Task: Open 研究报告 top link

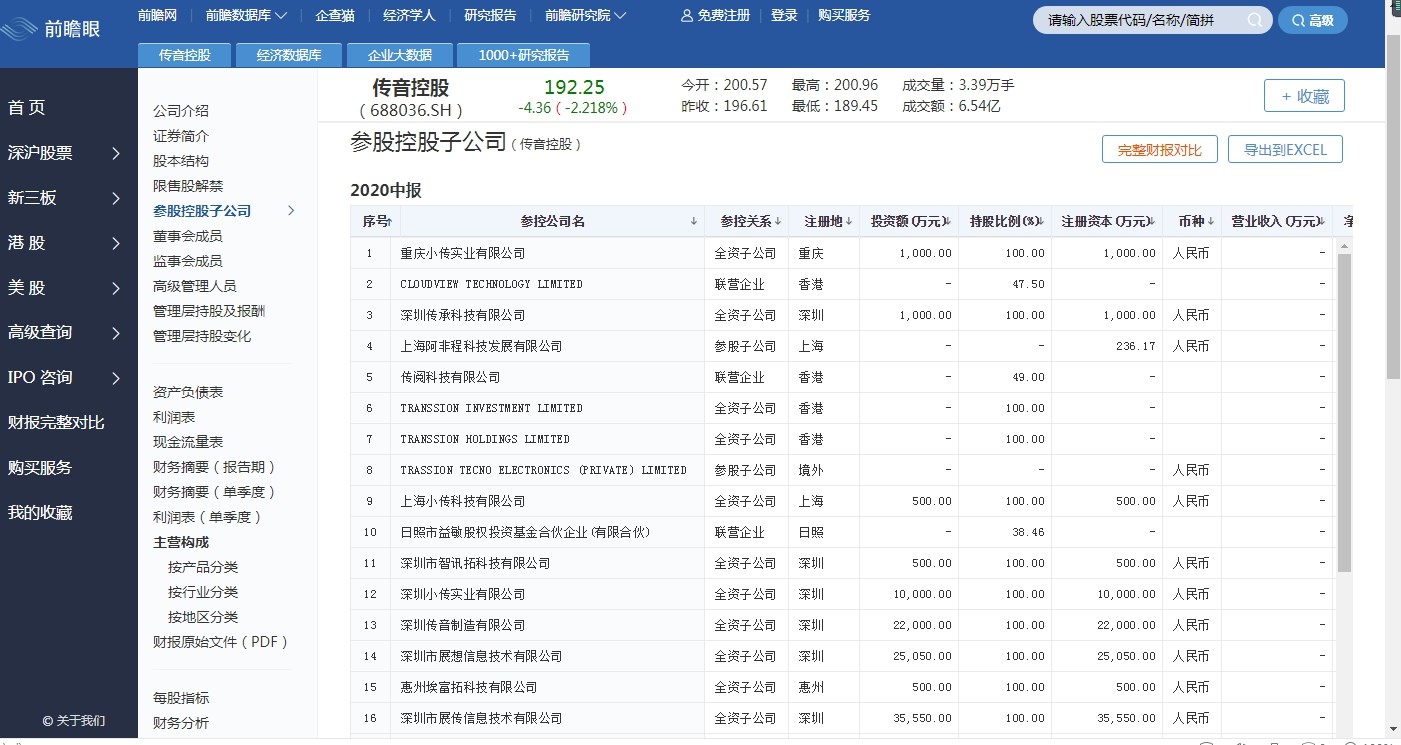Action: coord(490,16)
